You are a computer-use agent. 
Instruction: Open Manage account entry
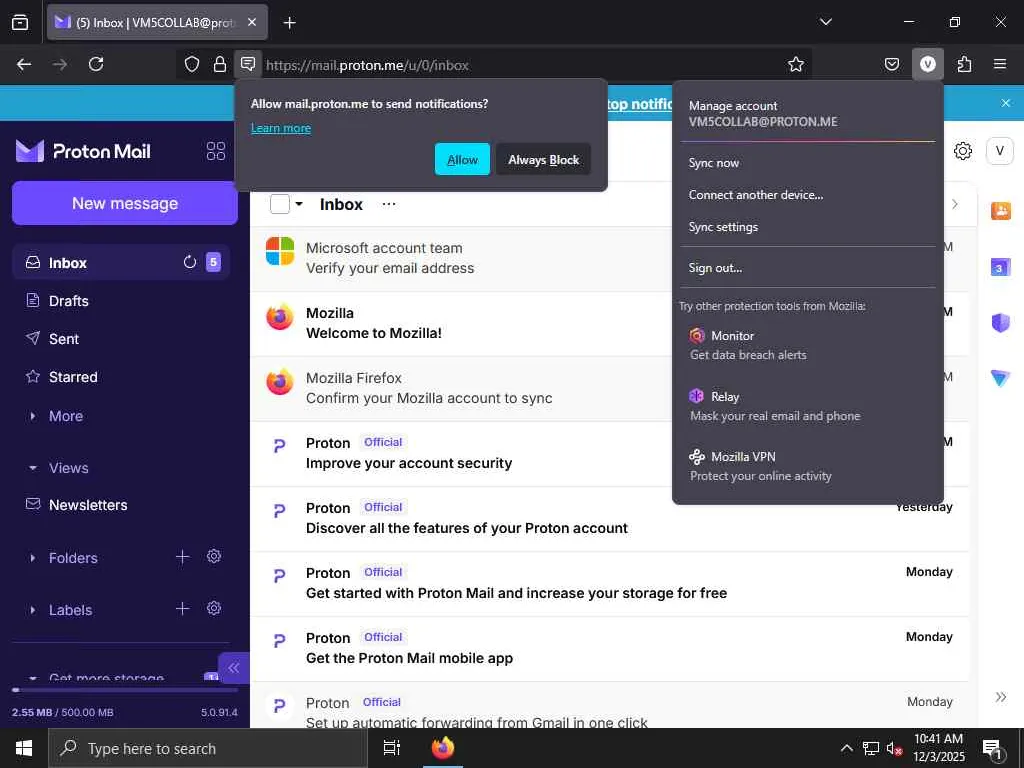807,114
